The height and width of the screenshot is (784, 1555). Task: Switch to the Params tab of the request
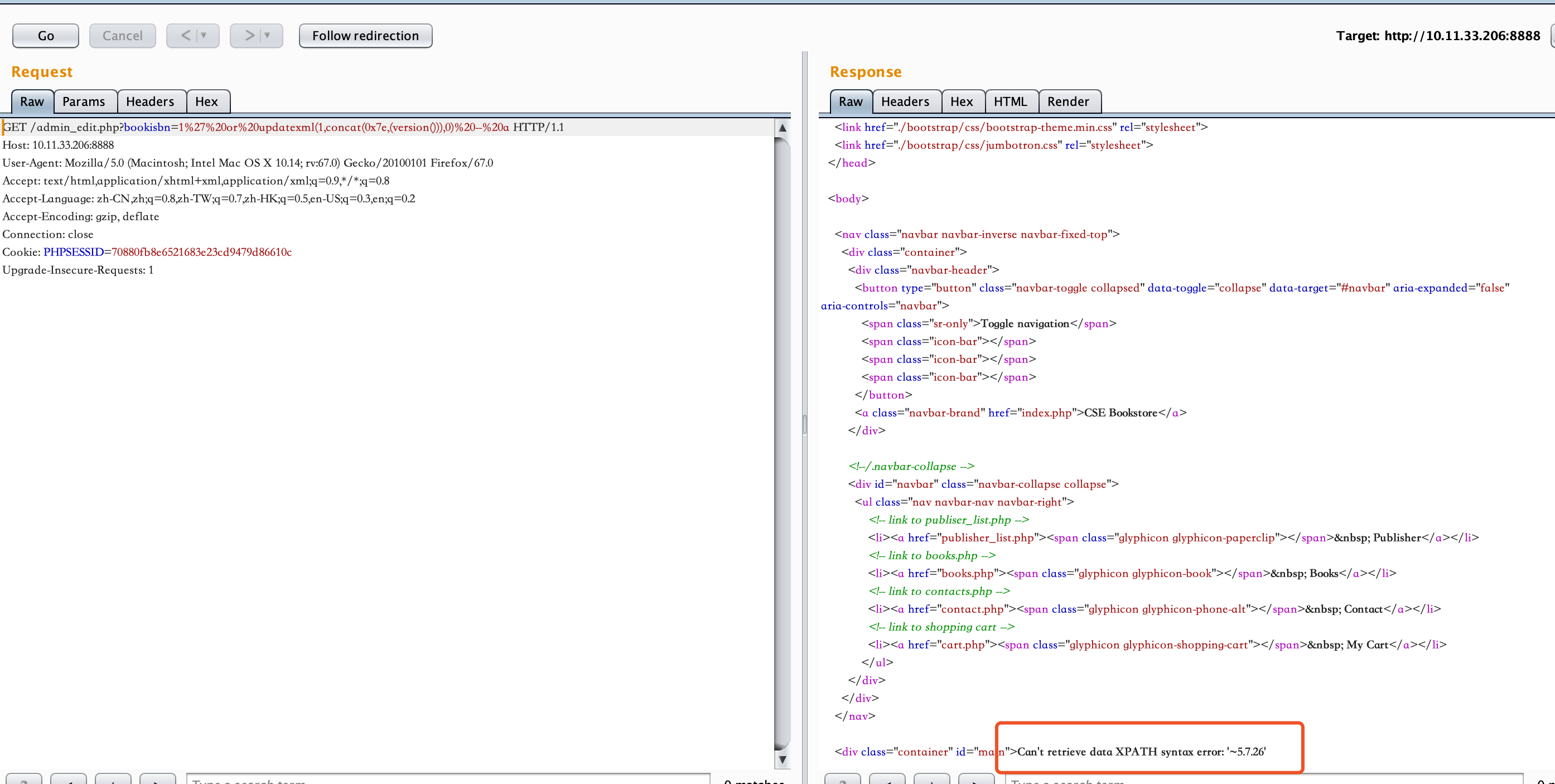pos(85,101)
